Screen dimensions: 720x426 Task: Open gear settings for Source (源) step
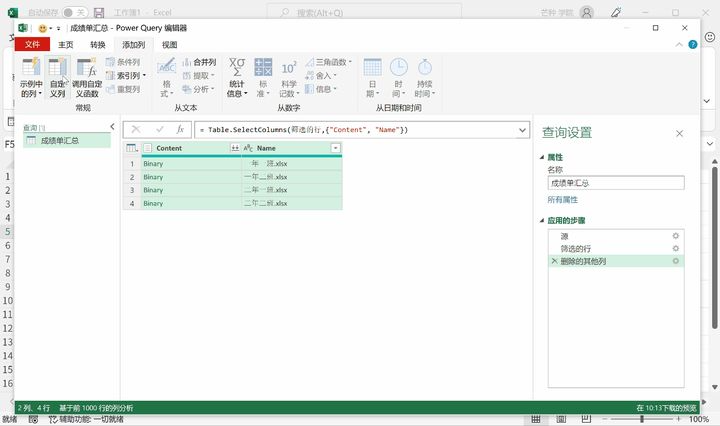pyautogui.click(x=675, y=236)
